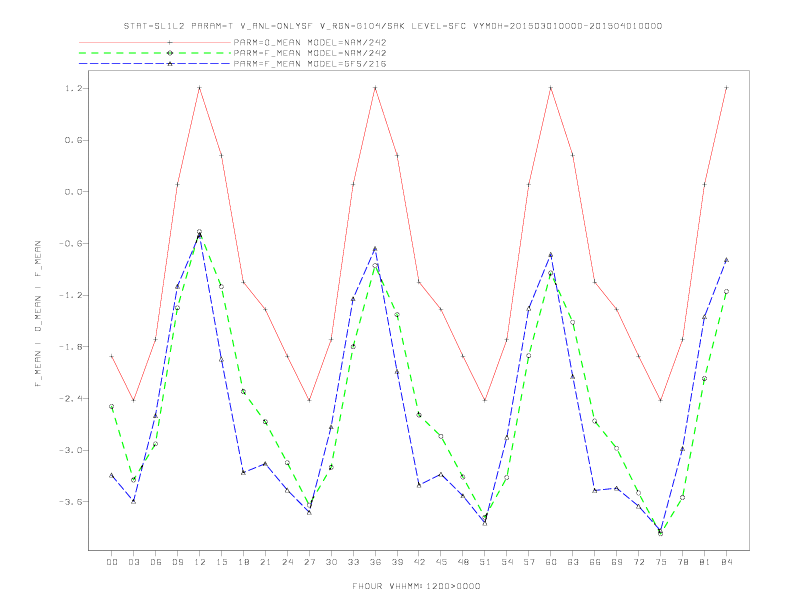Click x-axis forecast hour label 24
Screen dimensions: 792x612
[x=287, y=562]
